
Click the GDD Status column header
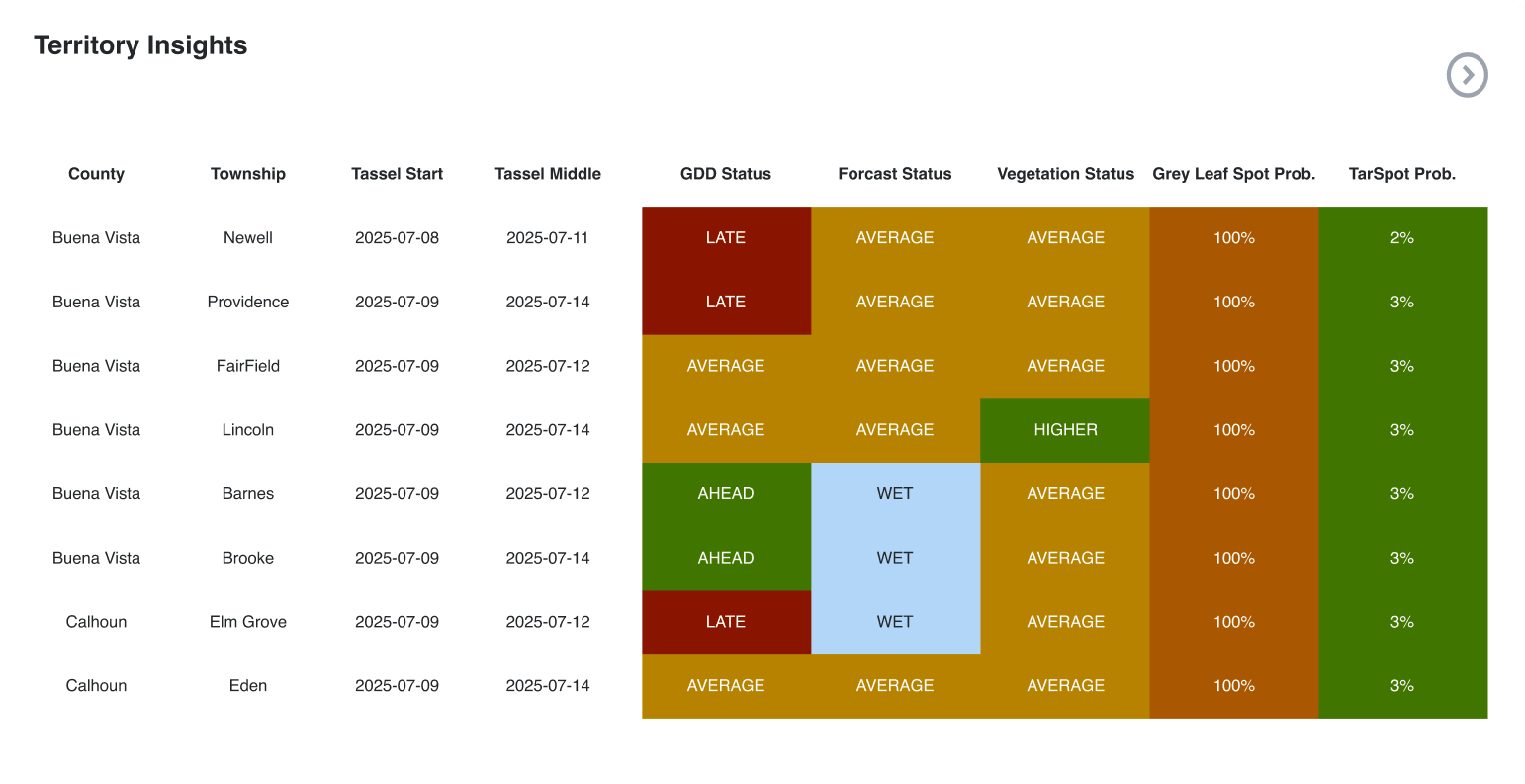coord(726,173)
